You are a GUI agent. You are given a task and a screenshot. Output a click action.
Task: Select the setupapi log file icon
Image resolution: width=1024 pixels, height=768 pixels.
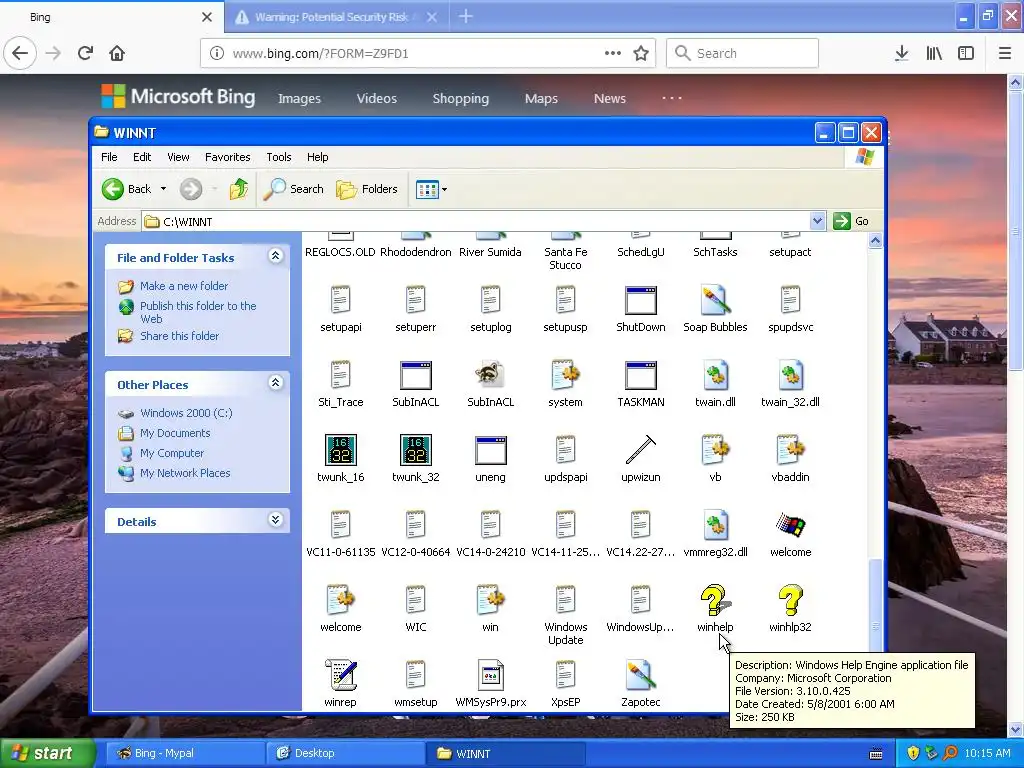point(340,300)
